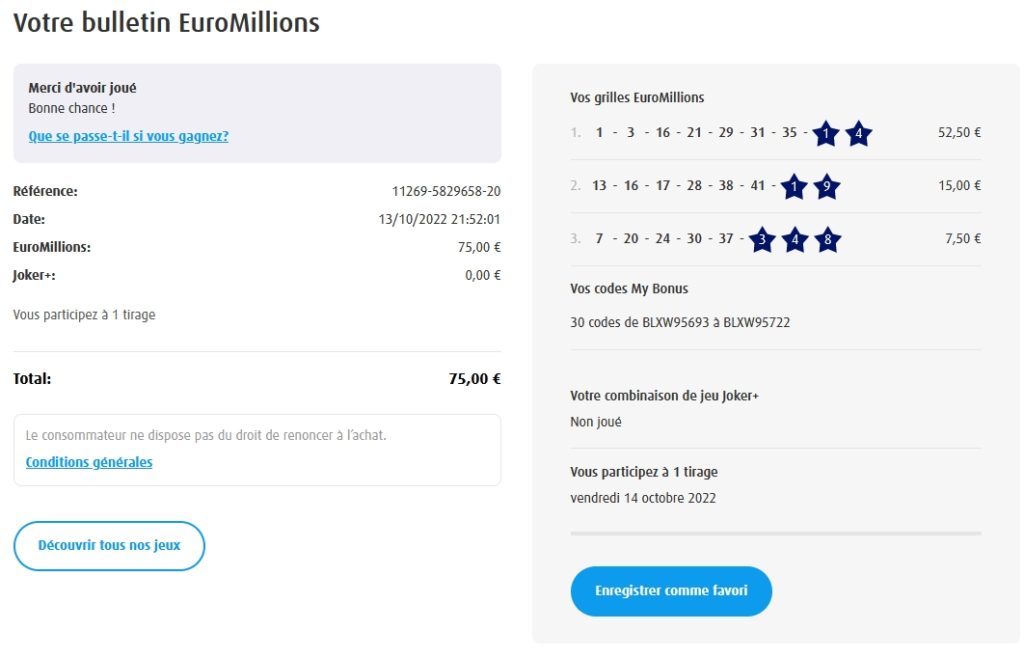
Task: Select star number 1 in the second grid
Action: [x=793, y=186]
